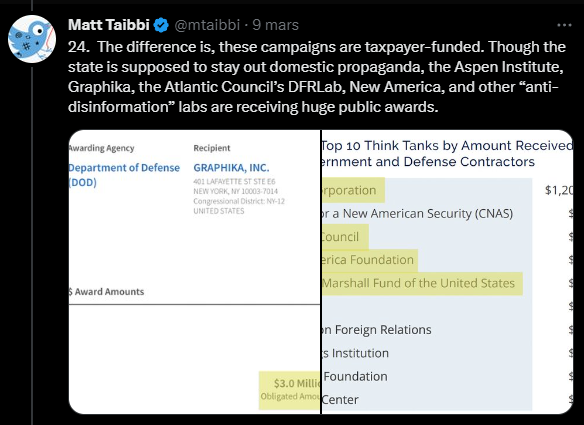Viewport: 584px width, 425px height.
Task: Click the Matt Taibbi display name
Action: point(109,25)
